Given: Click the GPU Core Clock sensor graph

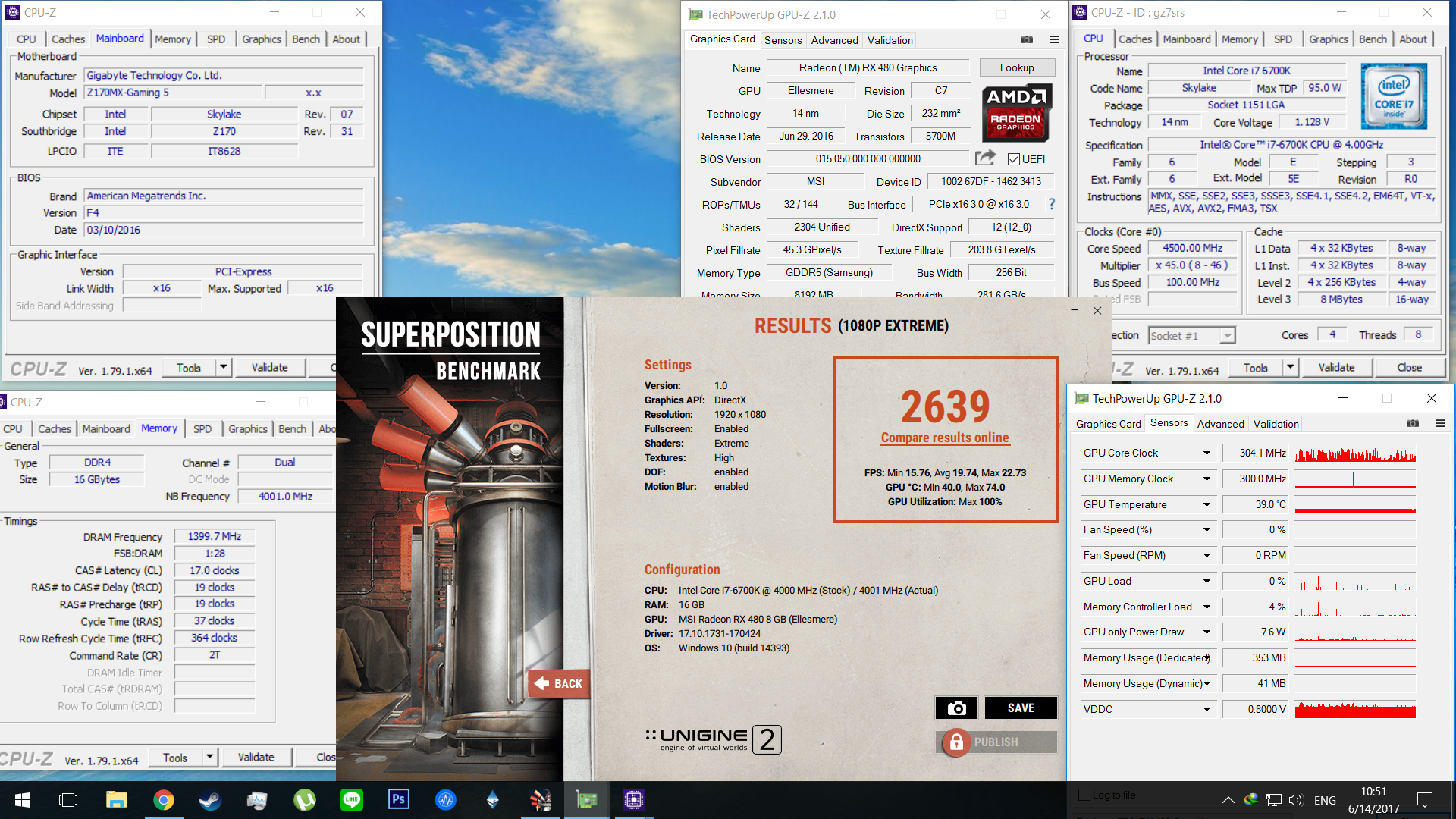Looking at the screenshot, I should coord(1355,453).
